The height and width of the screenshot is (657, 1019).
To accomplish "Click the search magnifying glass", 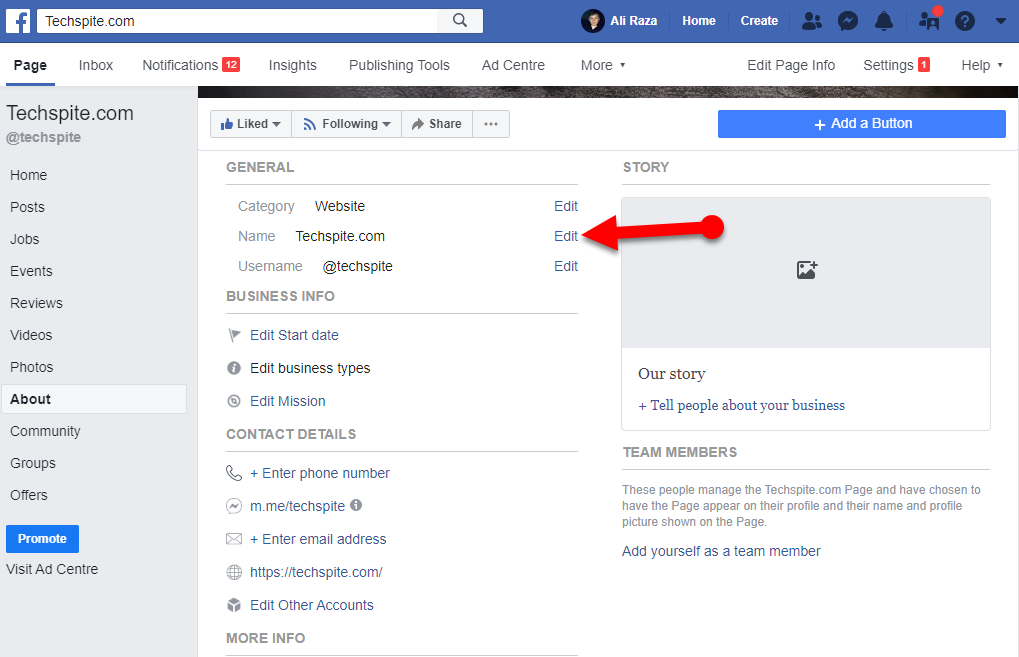I will click(461, 20).
